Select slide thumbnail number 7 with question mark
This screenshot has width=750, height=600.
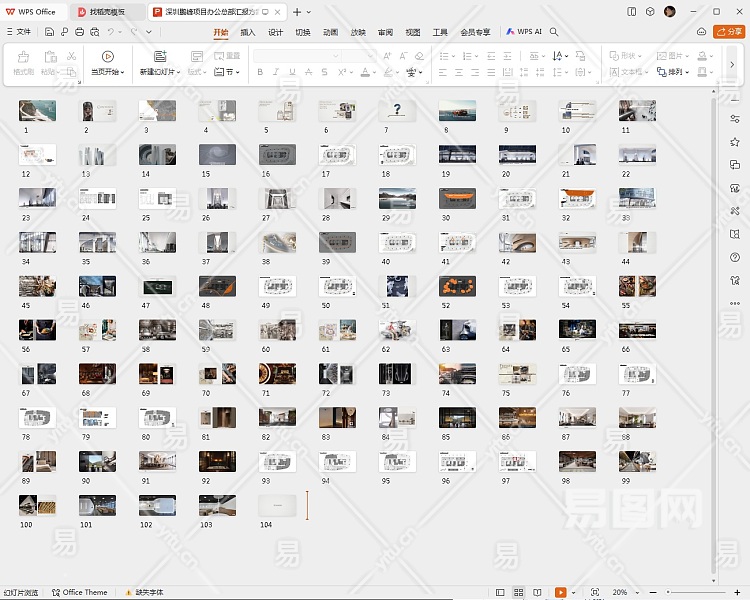click(397, 111)
